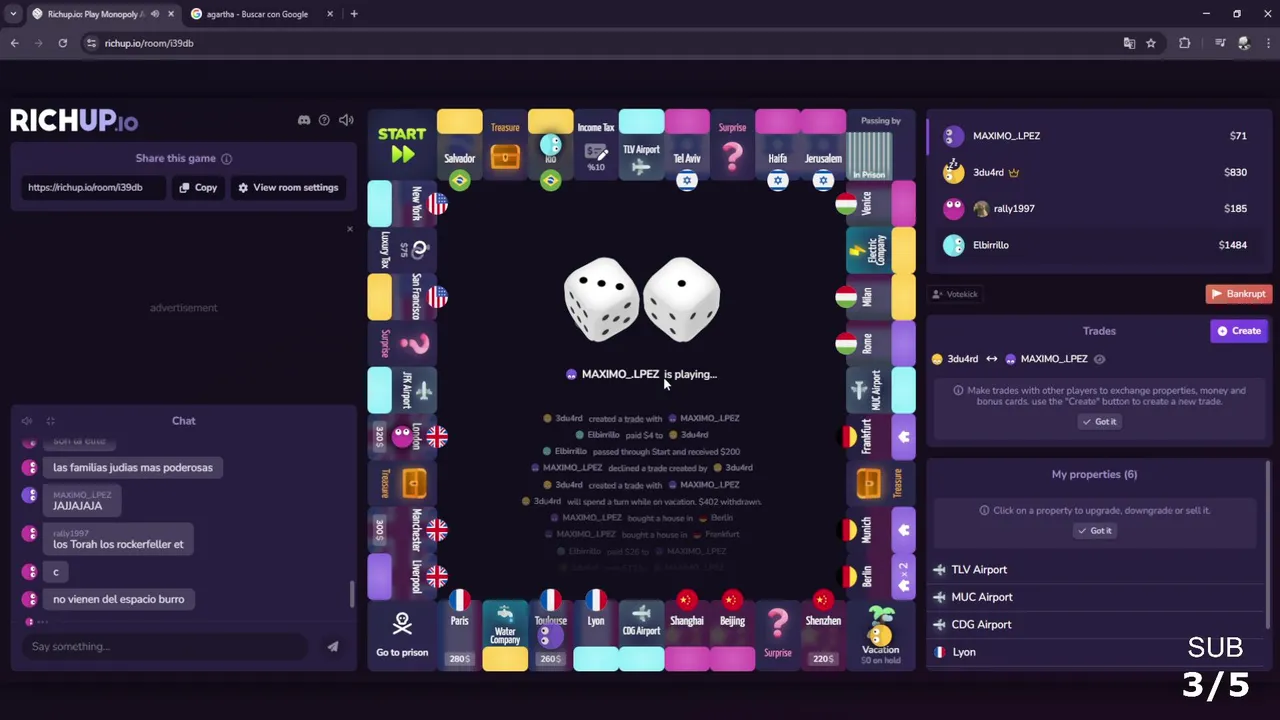Screen dimensions: 1280x720
Task: Create a new trade
Action: [1239, 331]
